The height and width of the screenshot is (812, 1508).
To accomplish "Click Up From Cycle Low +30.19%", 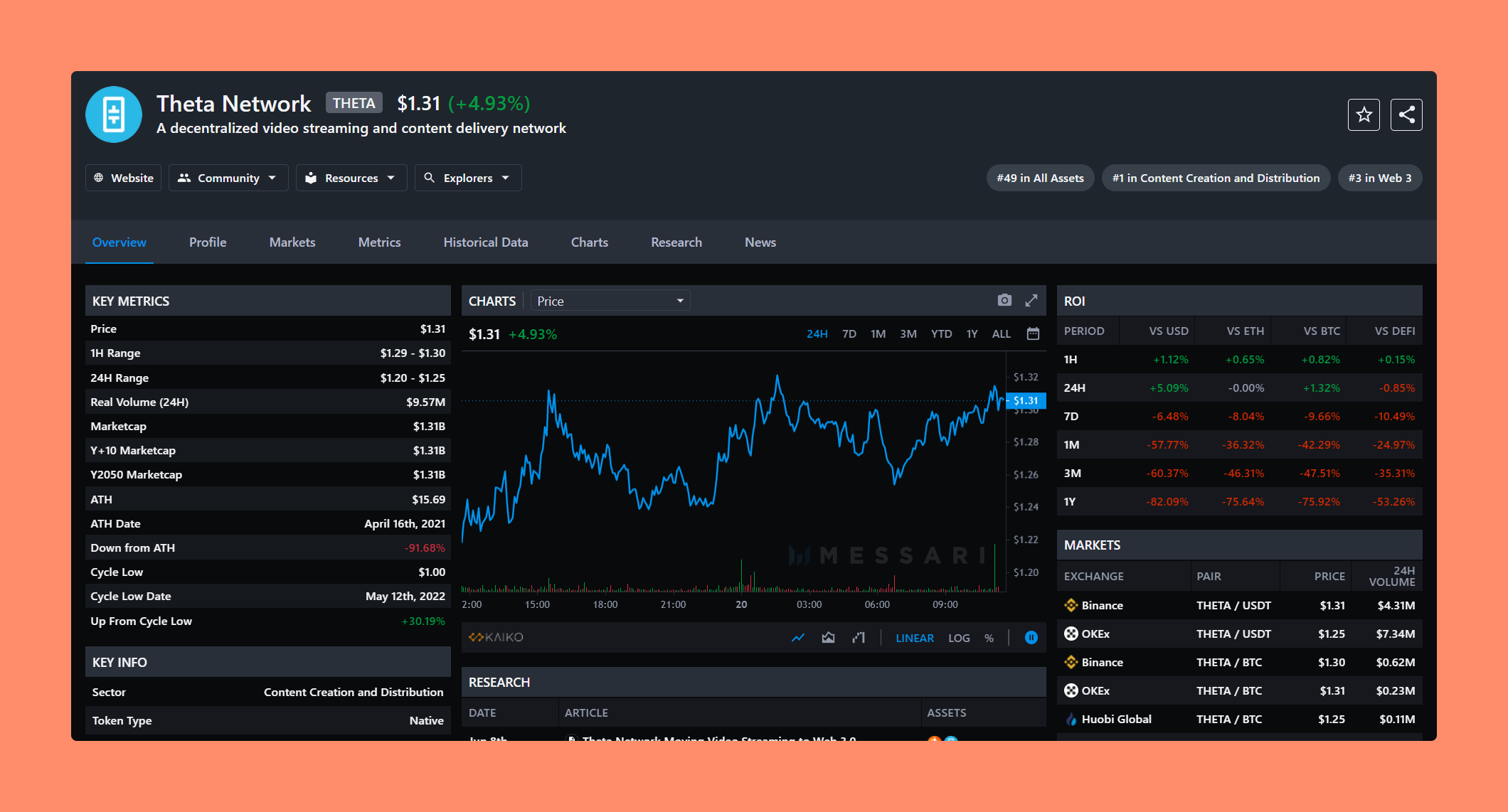I will tap(423, 621).
